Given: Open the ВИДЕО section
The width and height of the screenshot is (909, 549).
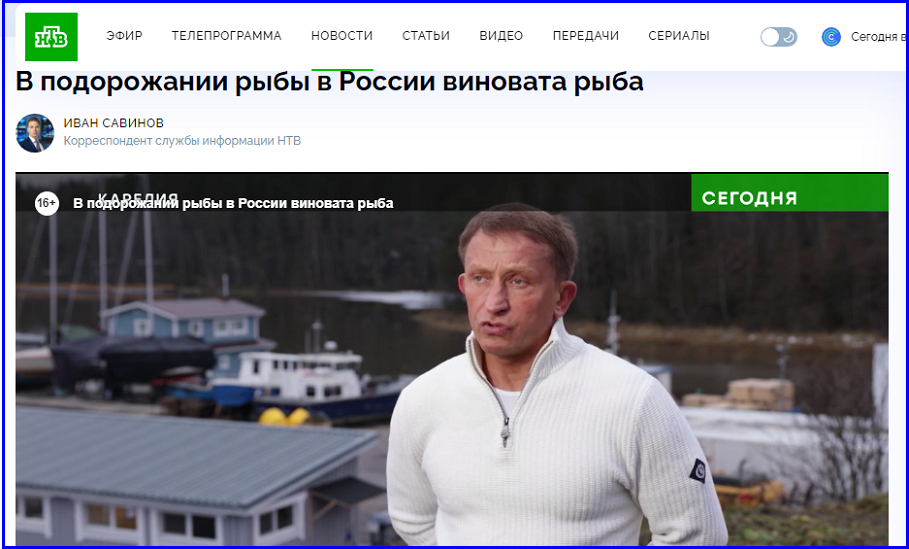Looking at the screenshot, I should coord(501,36).
